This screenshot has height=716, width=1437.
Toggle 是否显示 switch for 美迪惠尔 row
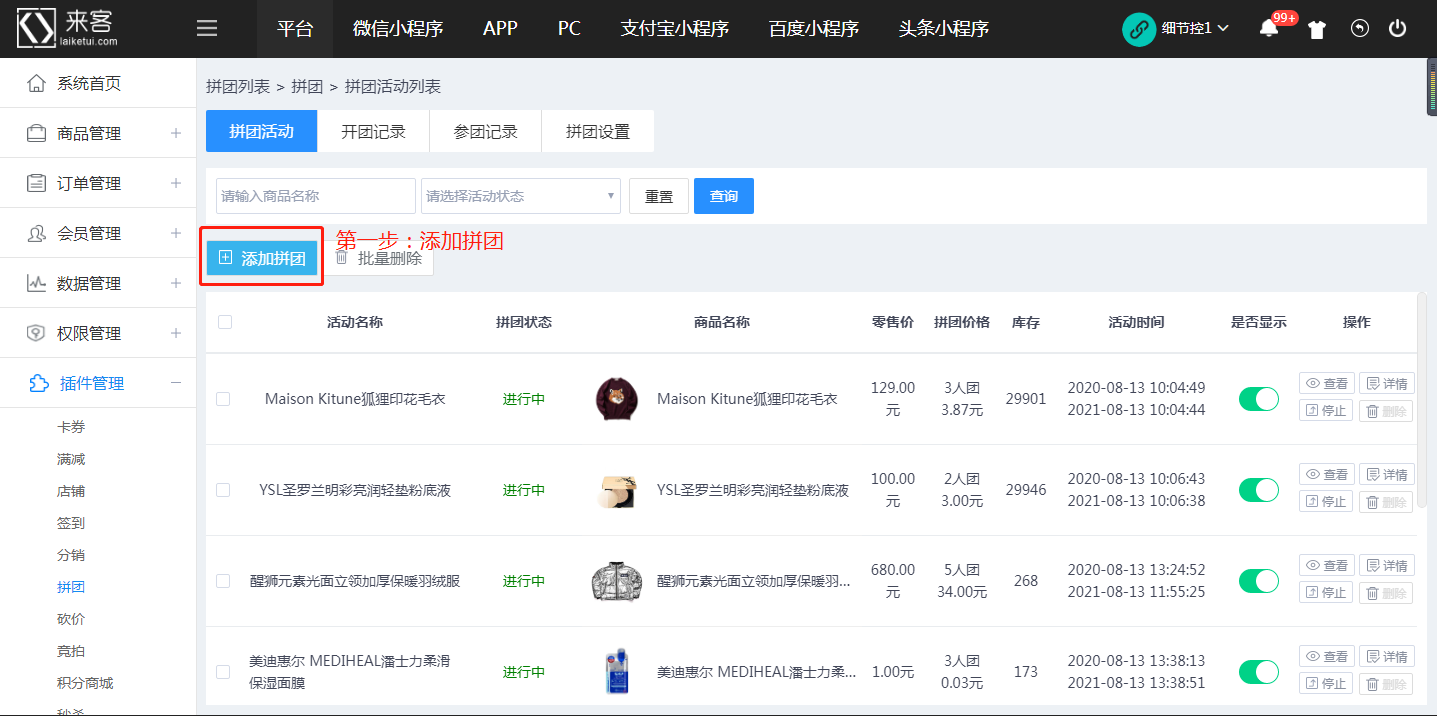1259,672
